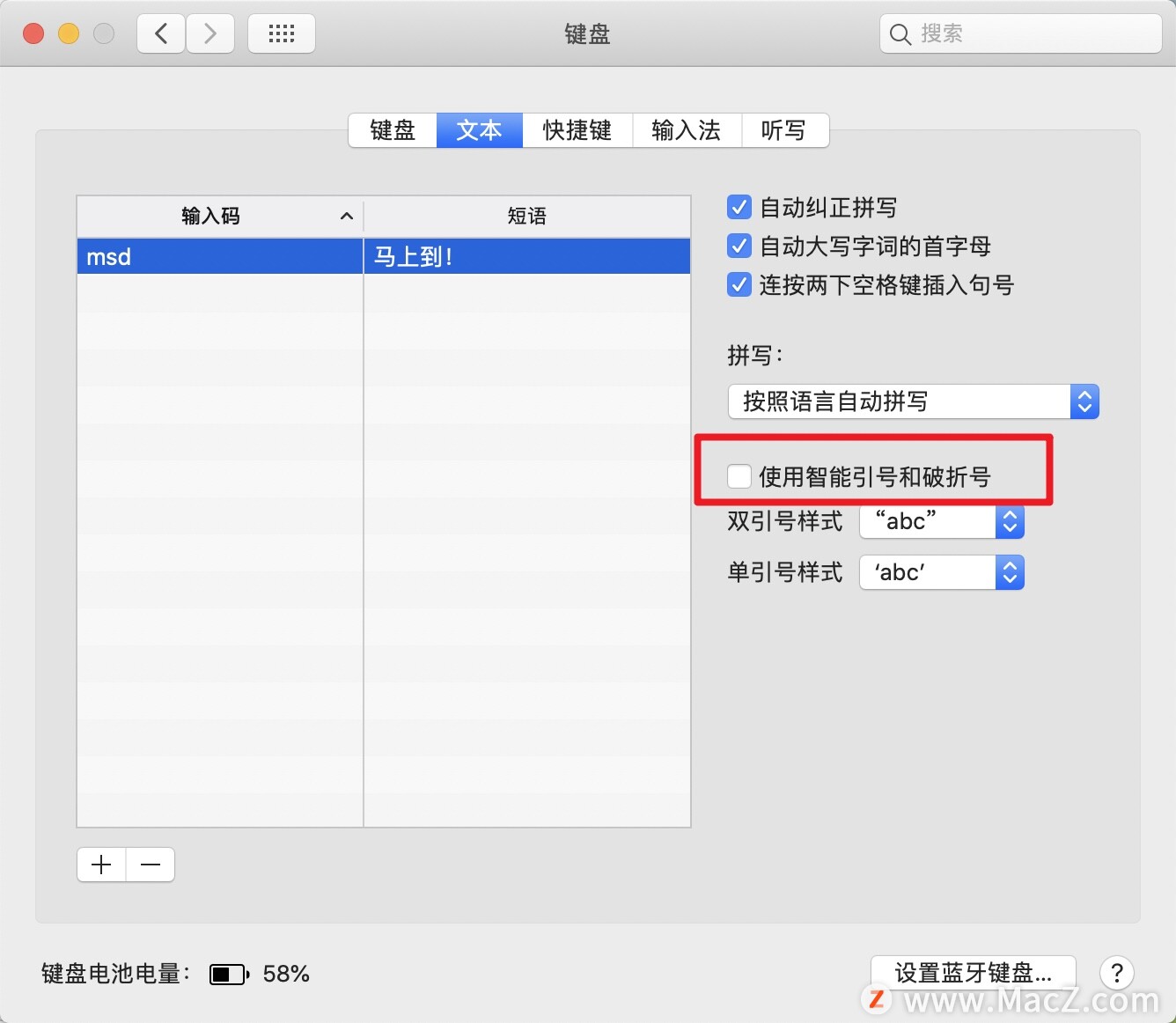Show all preferences grid button
Screen dimensions: 1176x1023
pos(282,34)
